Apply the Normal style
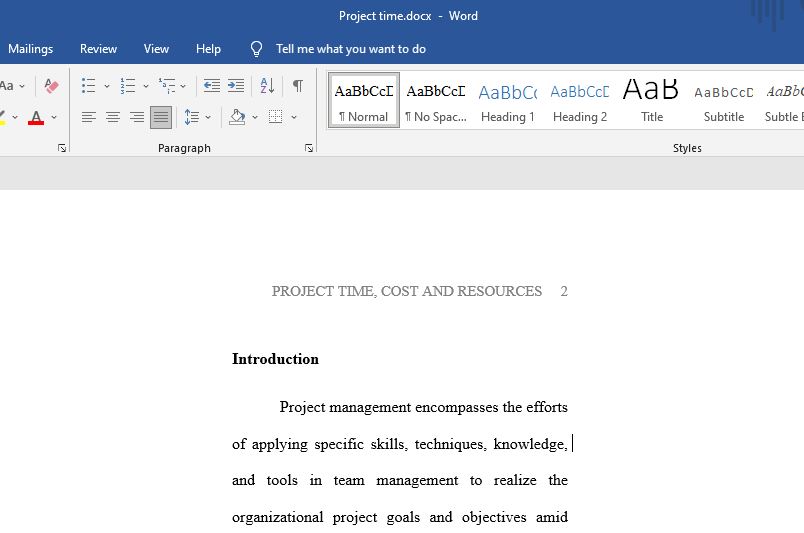The image size is (804, 533). point(364,101)
